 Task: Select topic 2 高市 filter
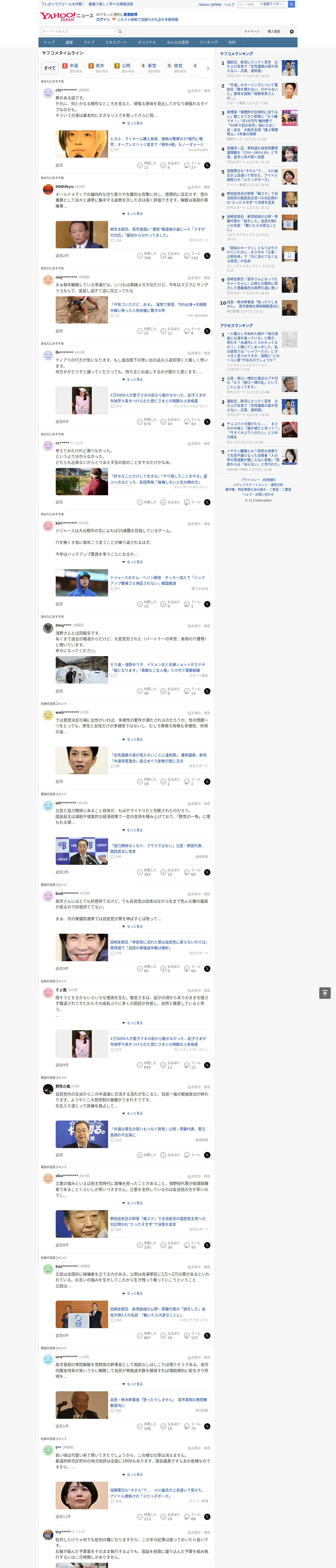99,68
